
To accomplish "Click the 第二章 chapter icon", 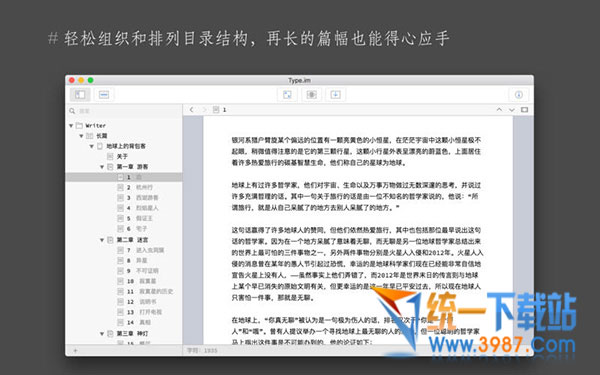I will pyautogui.click(x=110, y=240).
